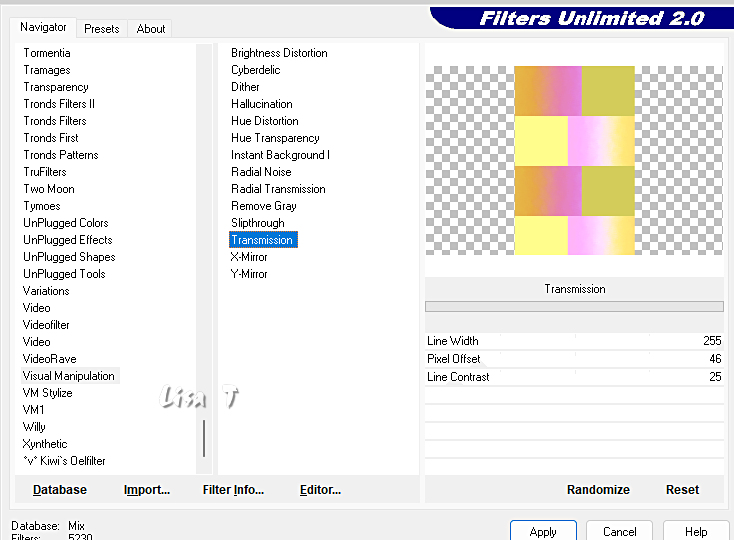Viewport: 734px width, 540px height.
Task: Choose Slipthrough filter
Action: tap(257, 223)
